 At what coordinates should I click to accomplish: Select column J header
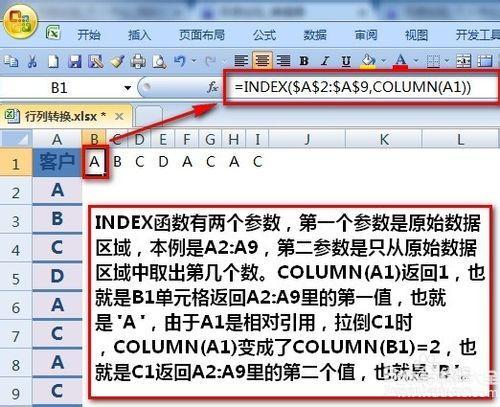307,139
